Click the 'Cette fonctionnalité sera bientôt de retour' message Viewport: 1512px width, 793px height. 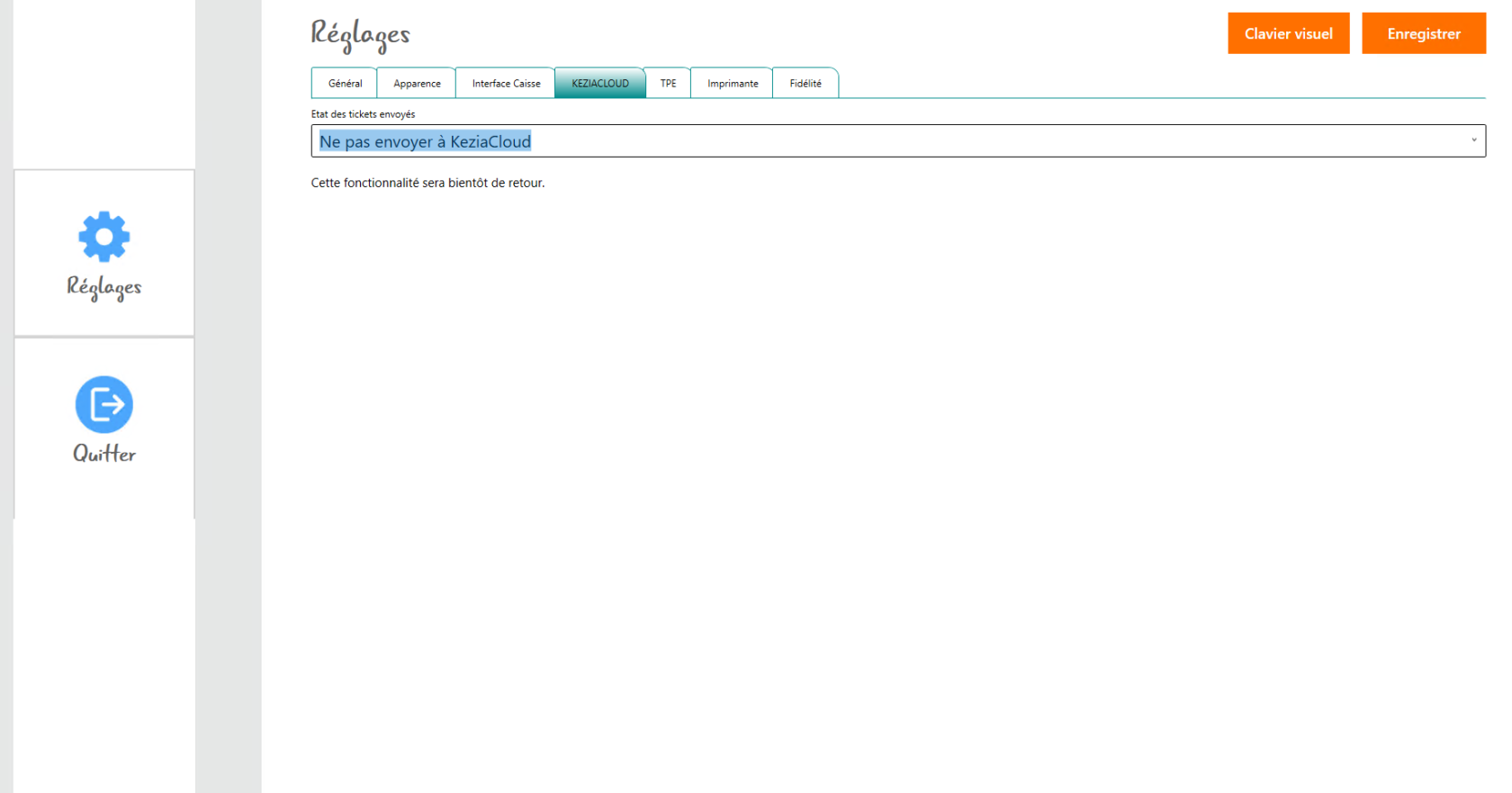[x=427, y=183]
